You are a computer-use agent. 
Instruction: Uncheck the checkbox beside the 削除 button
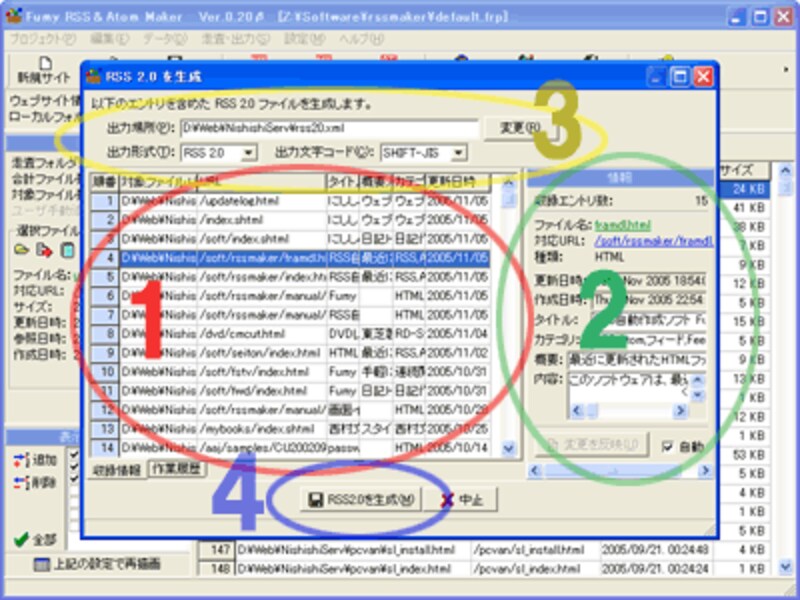point(73,479)
